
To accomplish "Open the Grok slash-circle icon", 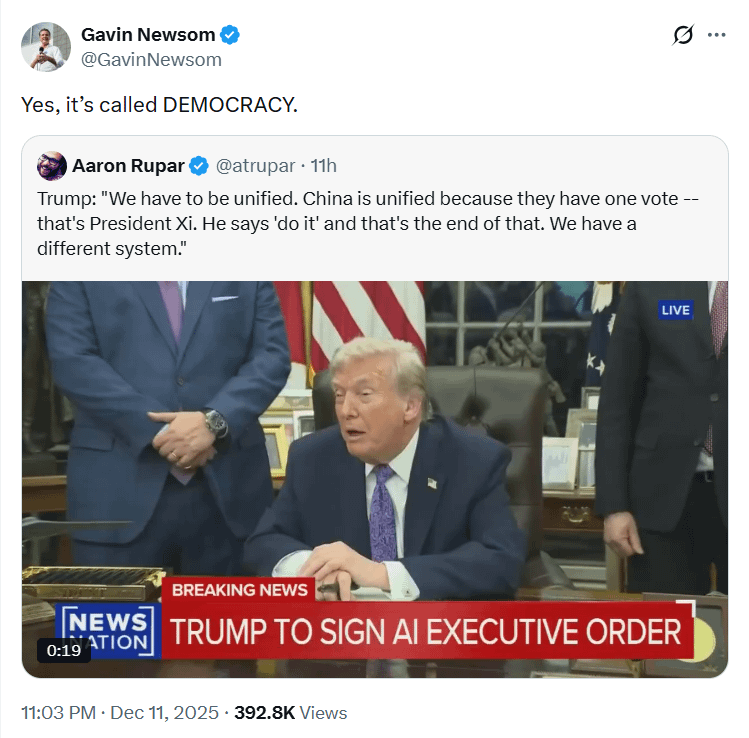I will click(x=683, y=35).
